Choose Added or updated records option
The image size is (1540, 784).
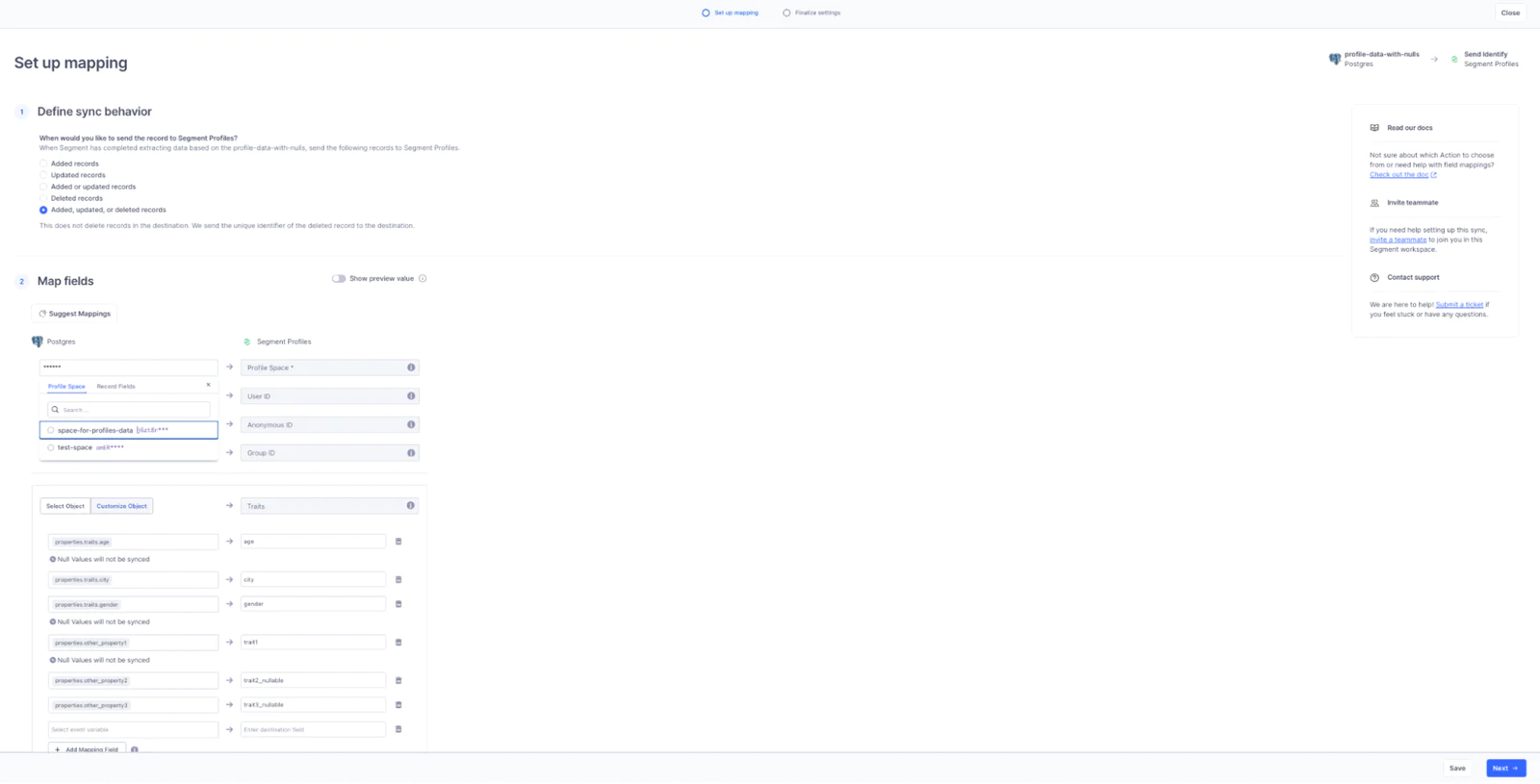pyautogui.click(x=43, y=187)
